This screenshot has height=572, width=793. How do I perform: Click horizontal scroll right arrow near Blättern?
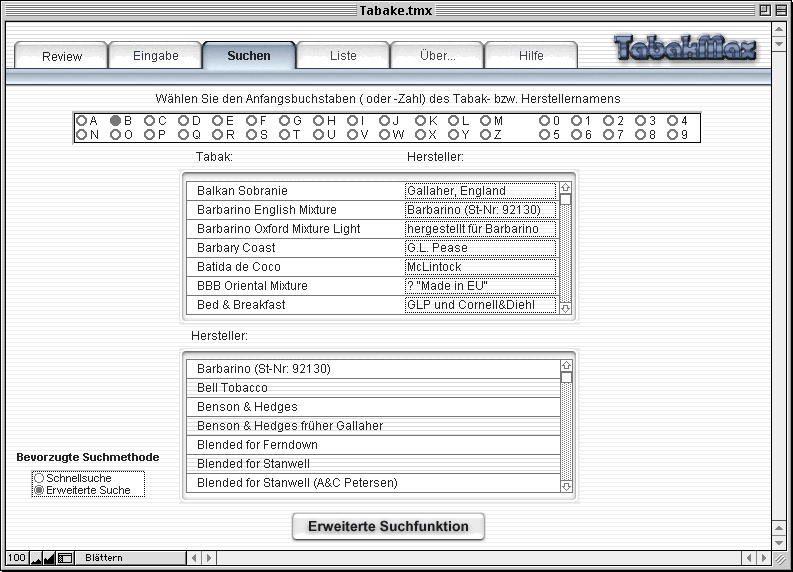pyautogui.click(x=209, y=558)
